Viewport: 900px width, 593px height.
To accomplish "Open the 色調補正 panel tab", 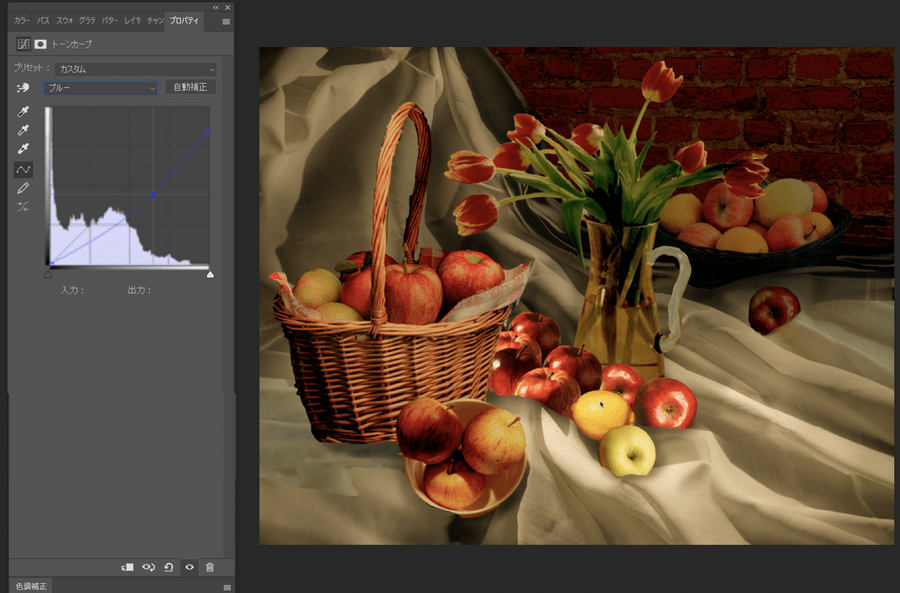I will [x=28, y=586].
